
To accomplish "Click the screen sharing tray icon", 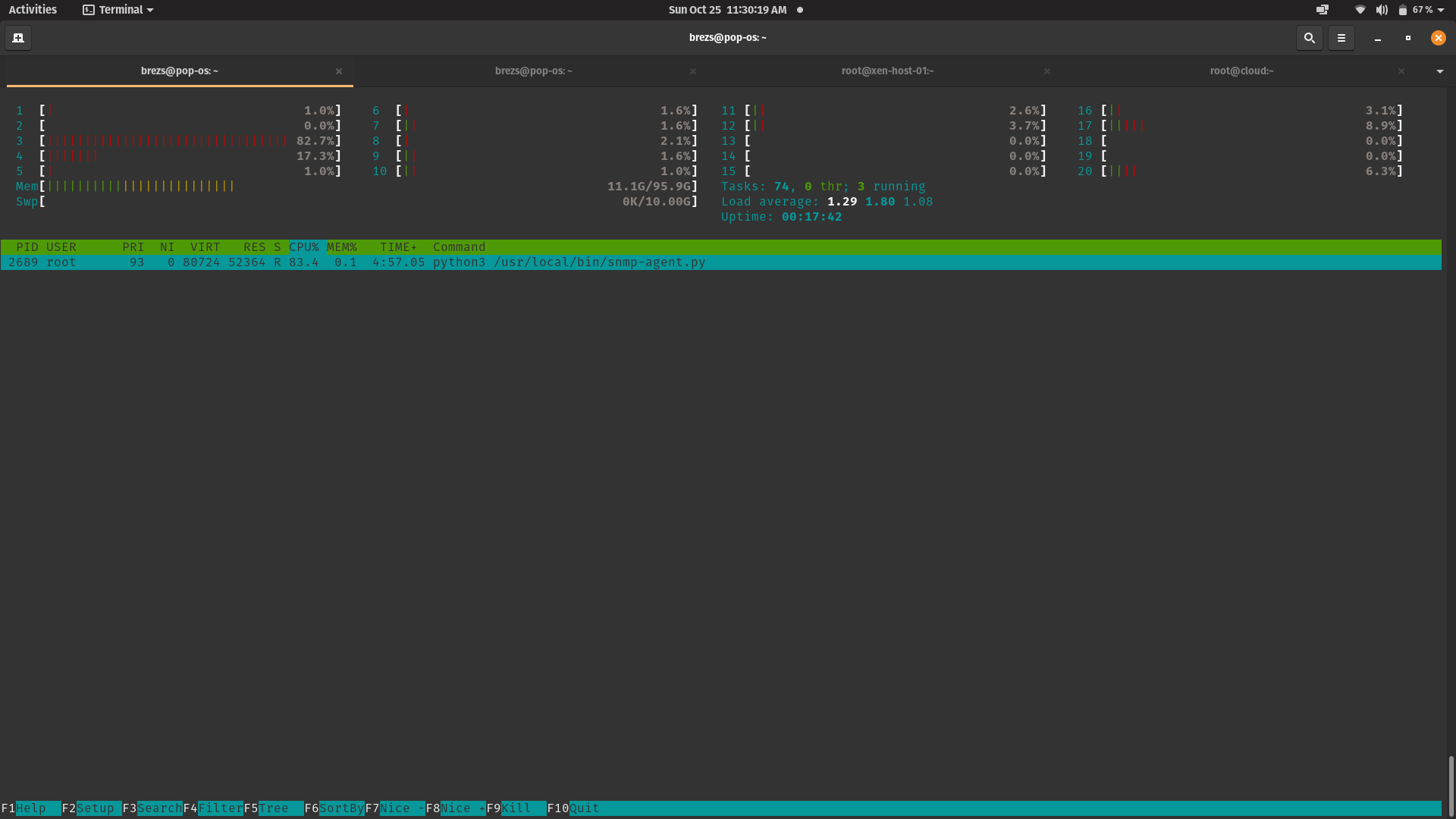I will coord(1323,10).
